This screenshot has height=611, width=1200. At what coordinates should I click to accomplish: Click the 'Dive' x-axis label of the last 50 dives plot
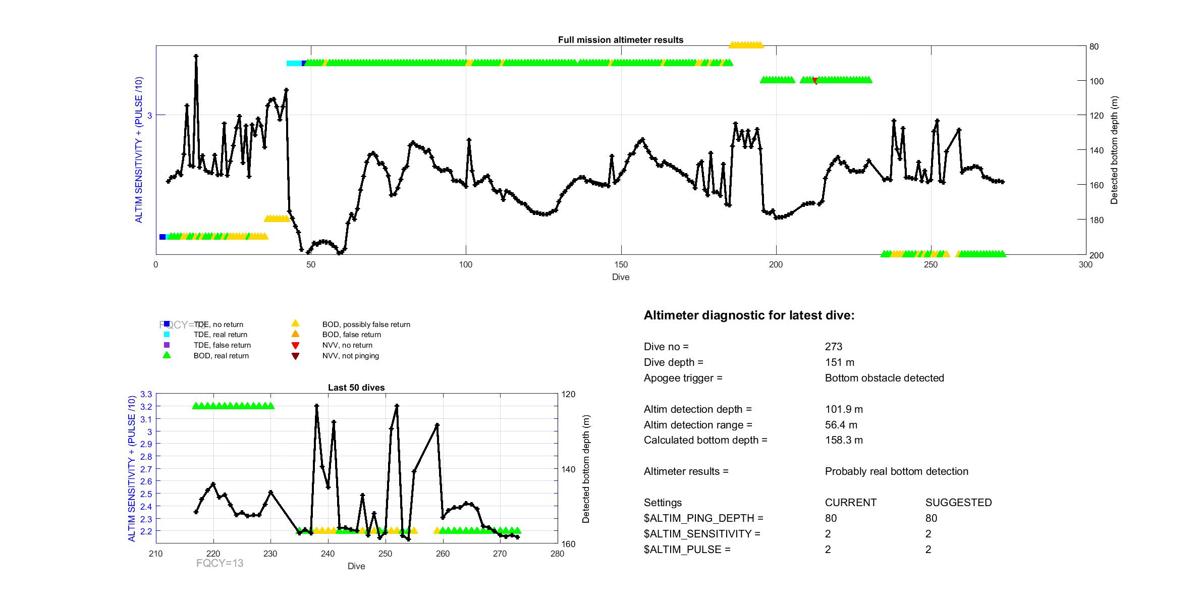pos(356,567)
